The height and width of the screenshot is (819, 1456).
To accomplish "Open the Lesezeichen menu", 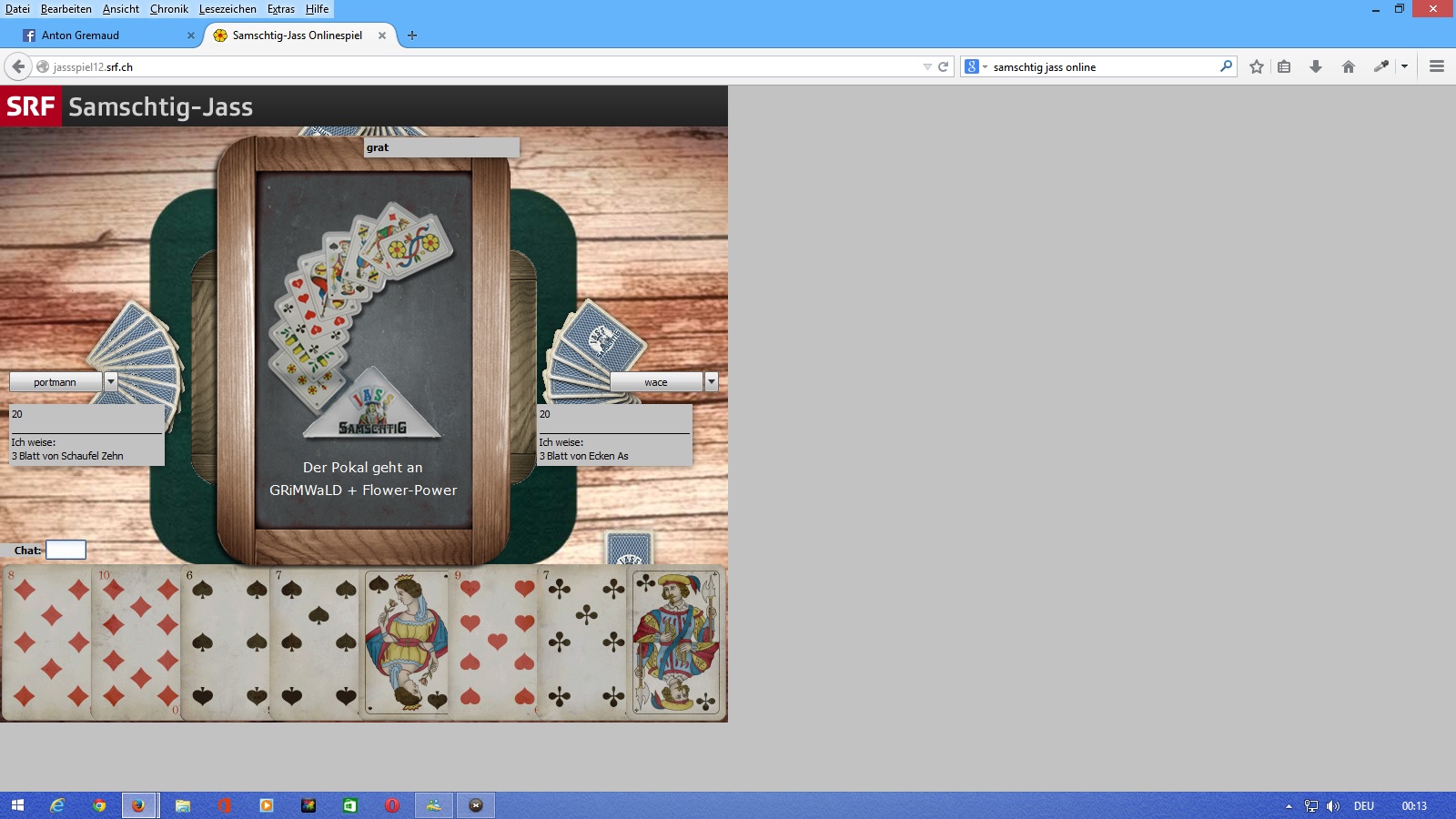I will pyautogui.click(x=227, y=9).
